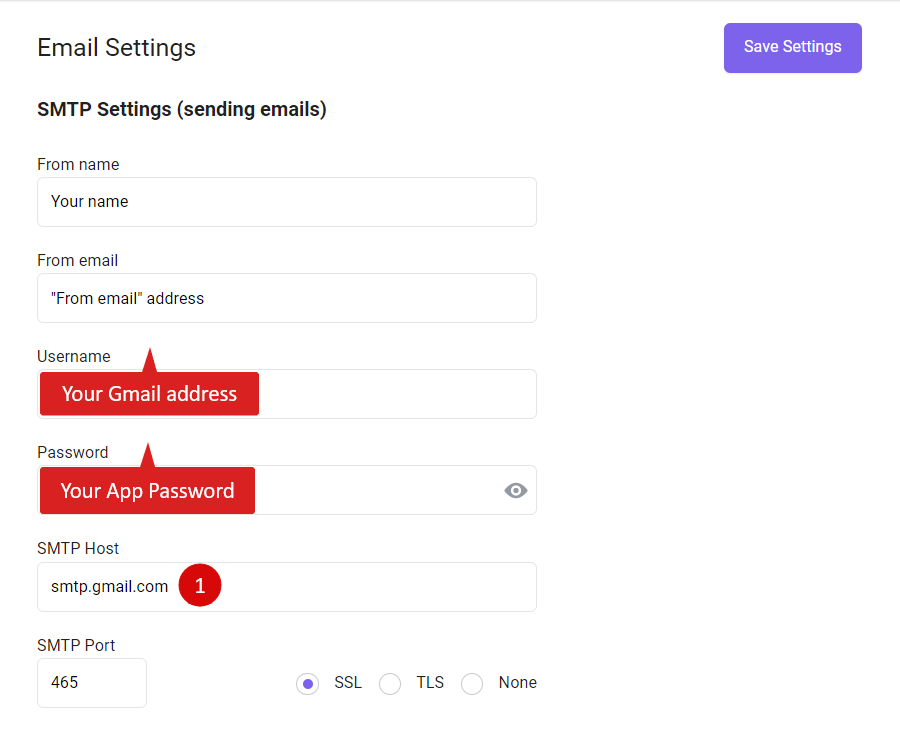Screen dimensions: 900x733
Task: Click the Password field label
Action: tap(73, 452)
